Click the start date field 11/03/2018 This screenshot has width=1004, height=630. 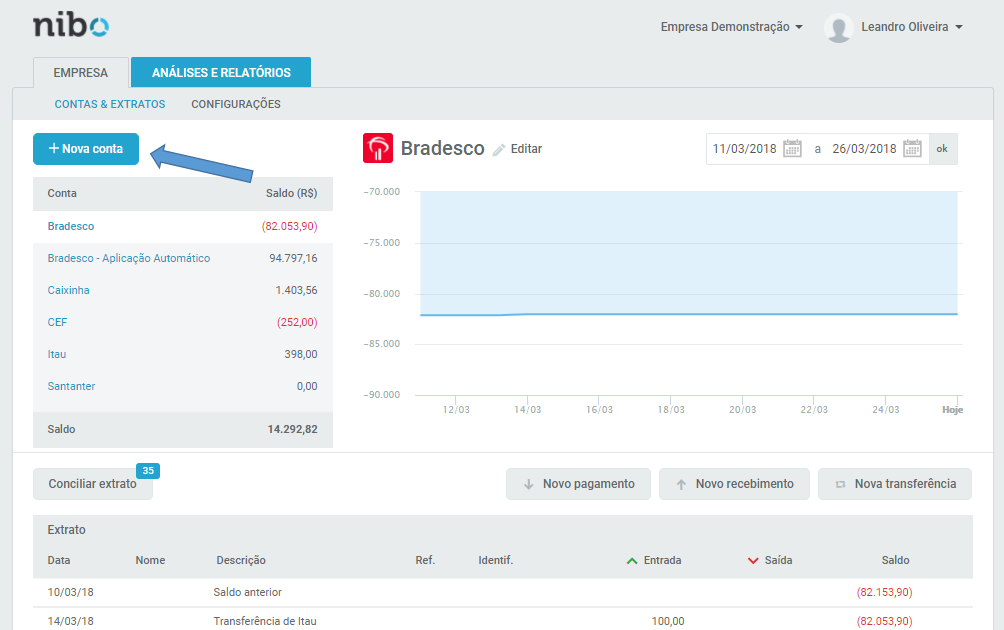click(x=744, y=149)
